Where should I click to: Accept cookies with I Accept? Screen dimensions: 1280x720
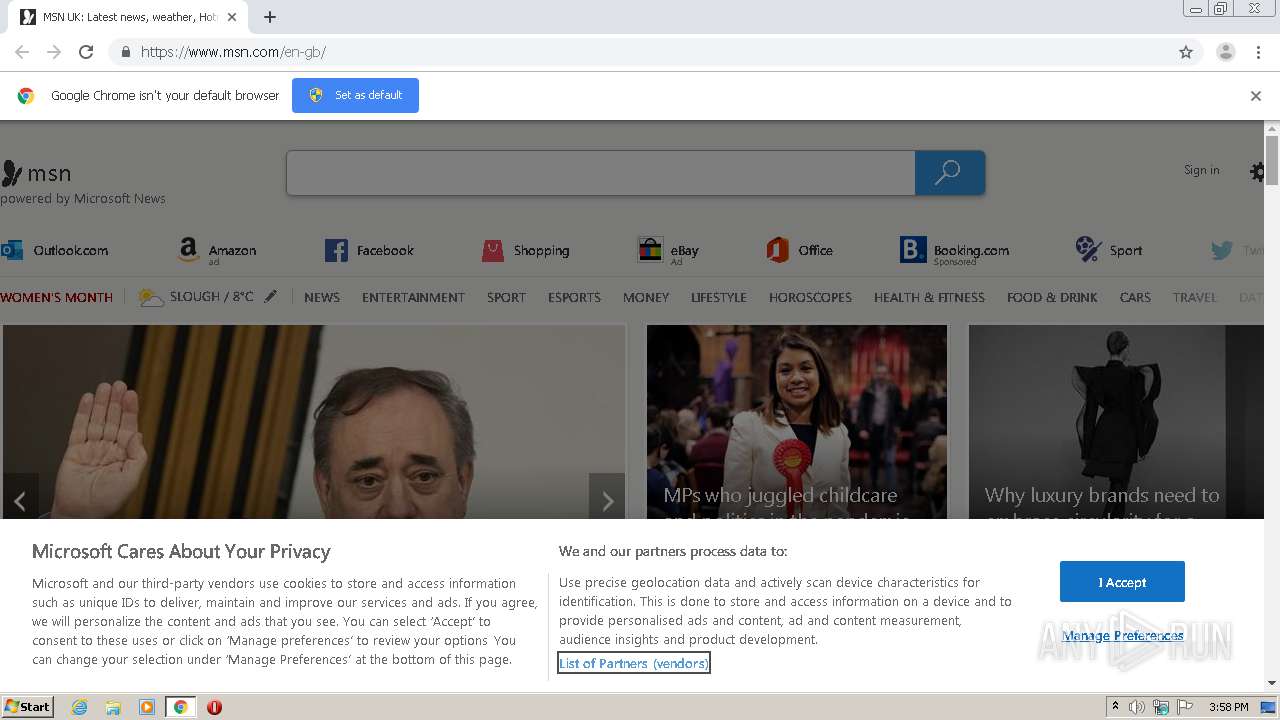pyautogui.click(x=1122, y=582)
